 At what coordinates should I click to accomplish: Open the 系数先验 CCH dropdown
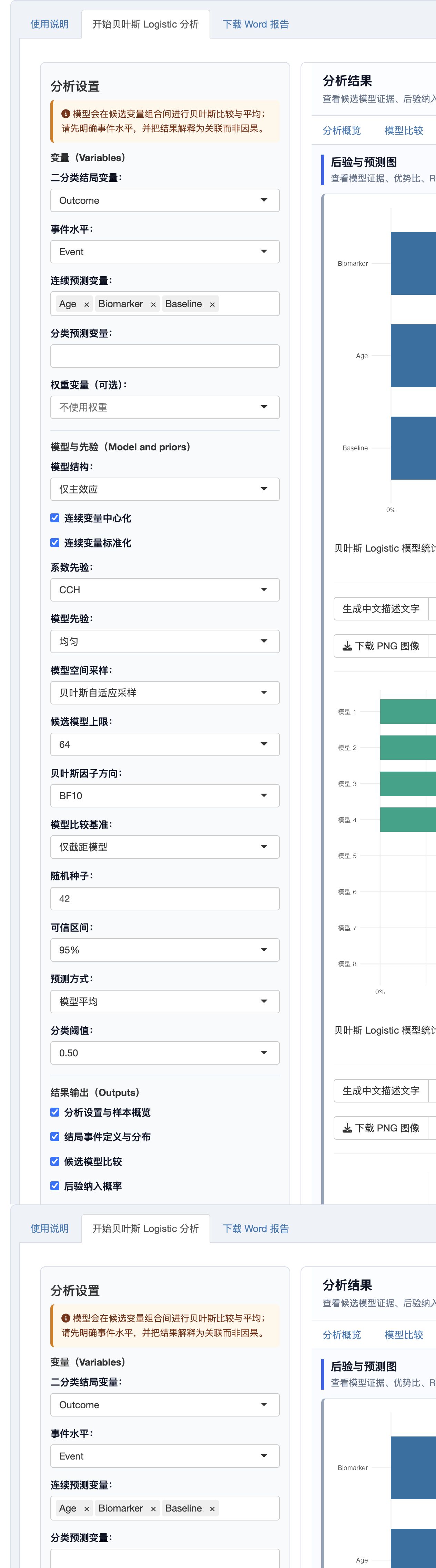[x=165, y=590]
